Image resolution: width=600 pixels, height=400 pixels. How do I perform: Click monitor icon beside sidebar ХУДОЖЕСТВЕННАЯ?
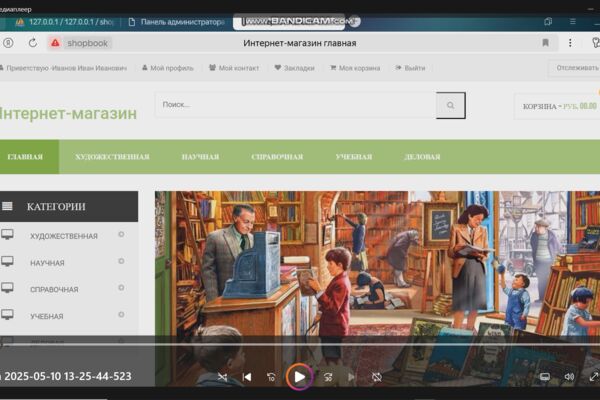[x=7, y=235]
